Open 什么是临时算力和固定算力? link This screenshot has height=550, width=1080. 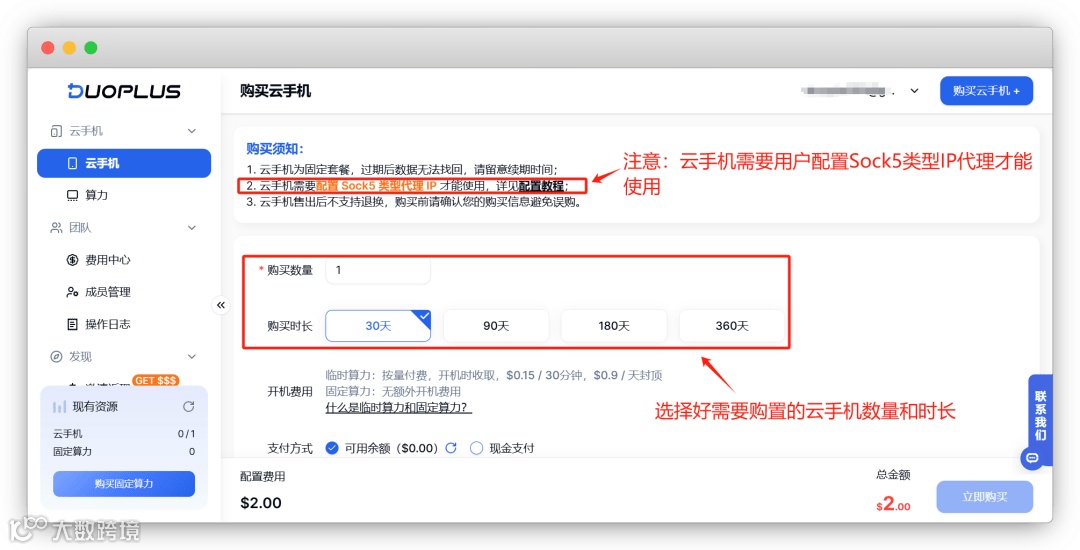[399, 408]
